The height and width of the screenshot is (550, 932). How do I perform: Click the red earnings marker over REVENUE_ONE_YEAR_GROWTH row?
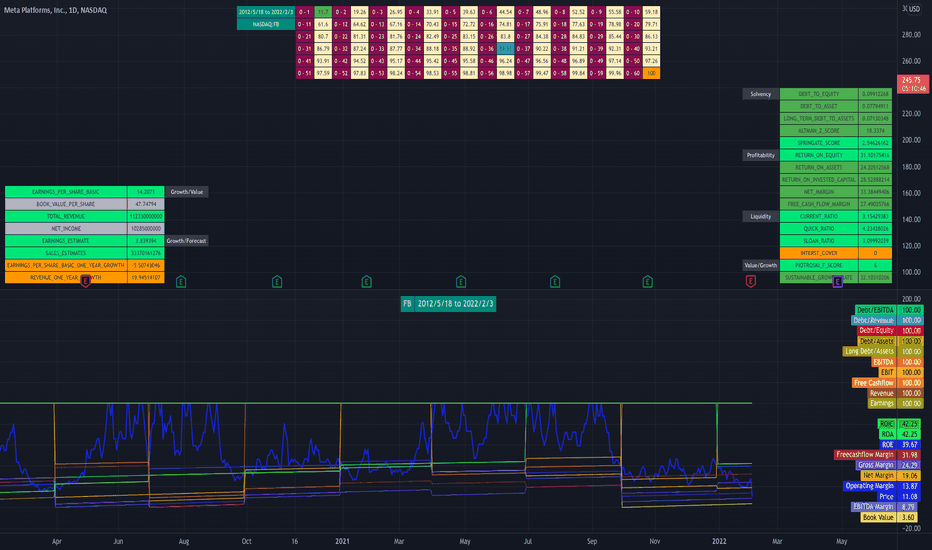pyautogui.click(x=86, y=281)
